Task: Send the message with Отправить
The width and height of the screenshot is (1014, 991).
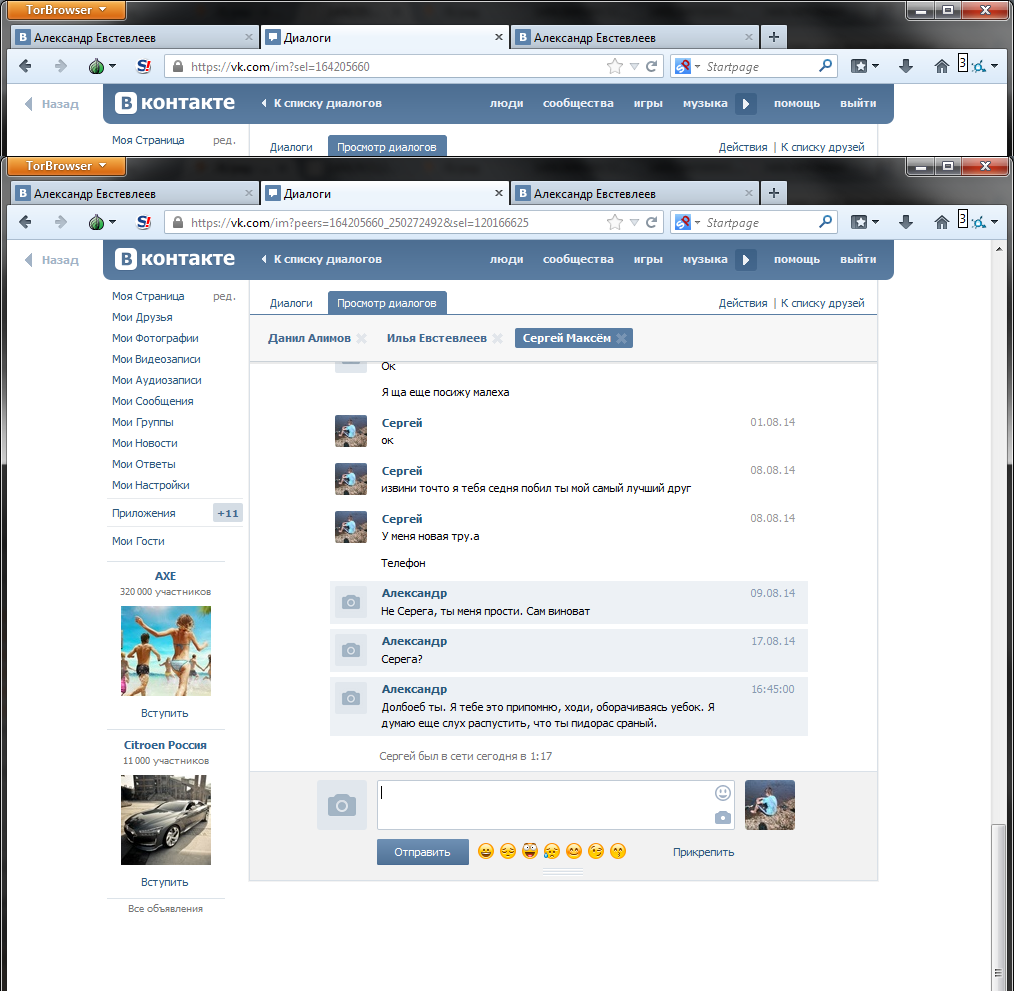Action: [x=422, y=852]
